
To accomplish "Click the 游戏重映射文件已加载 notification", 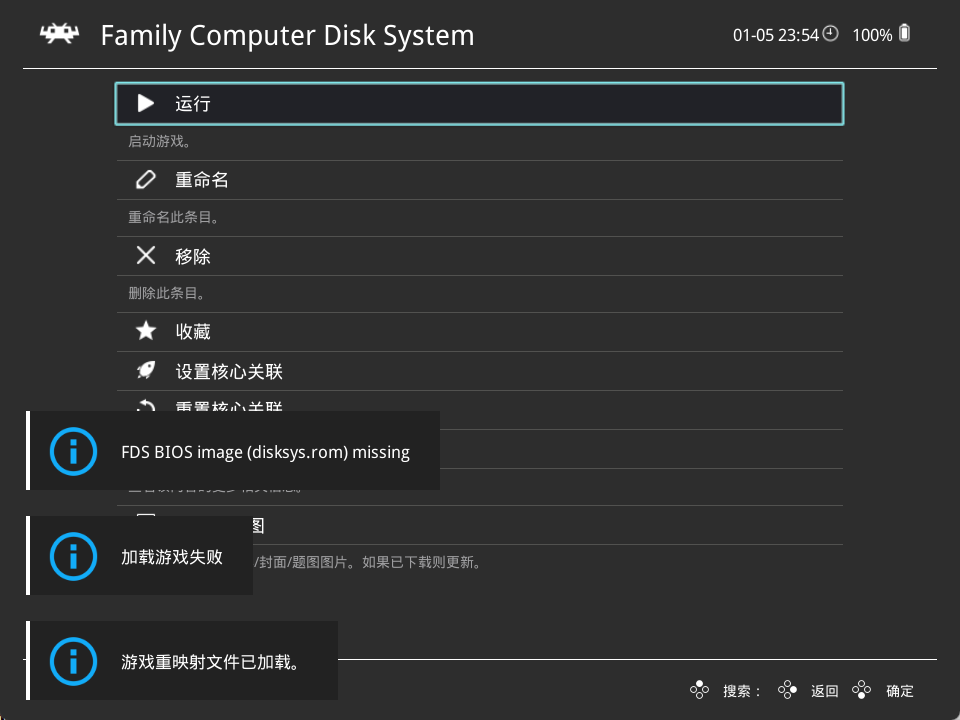I will point(210,661).
